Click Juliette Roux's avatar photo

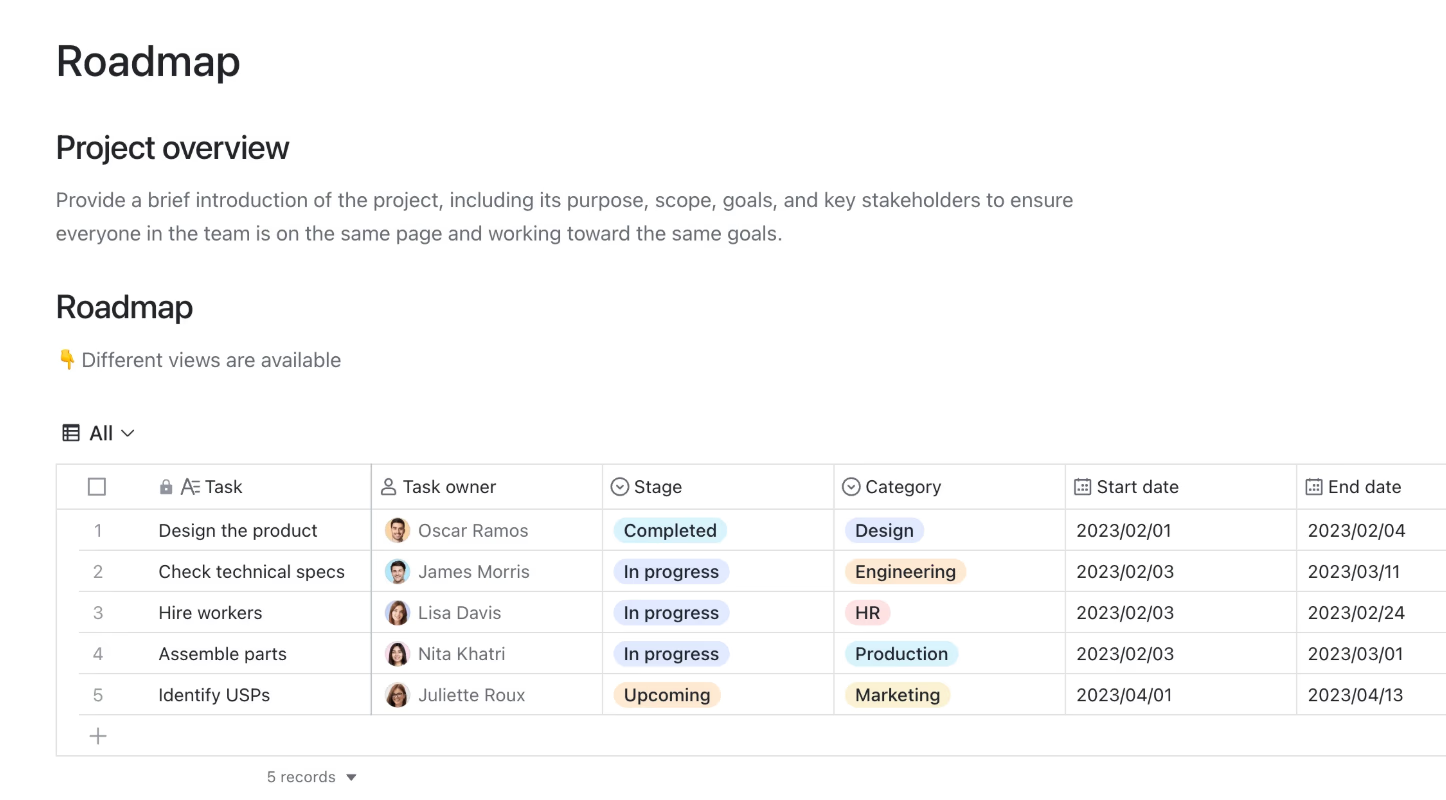pos(397,695)
